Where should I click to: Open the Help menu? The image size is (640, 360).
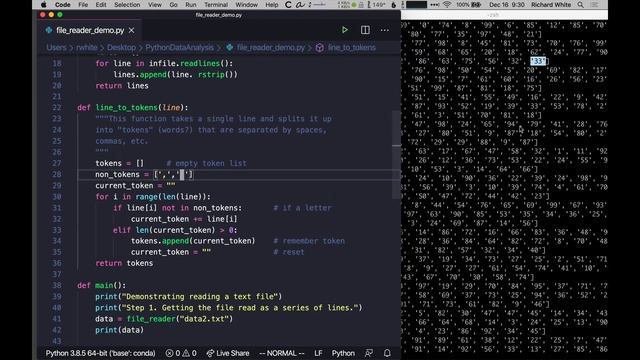(271, 5)
